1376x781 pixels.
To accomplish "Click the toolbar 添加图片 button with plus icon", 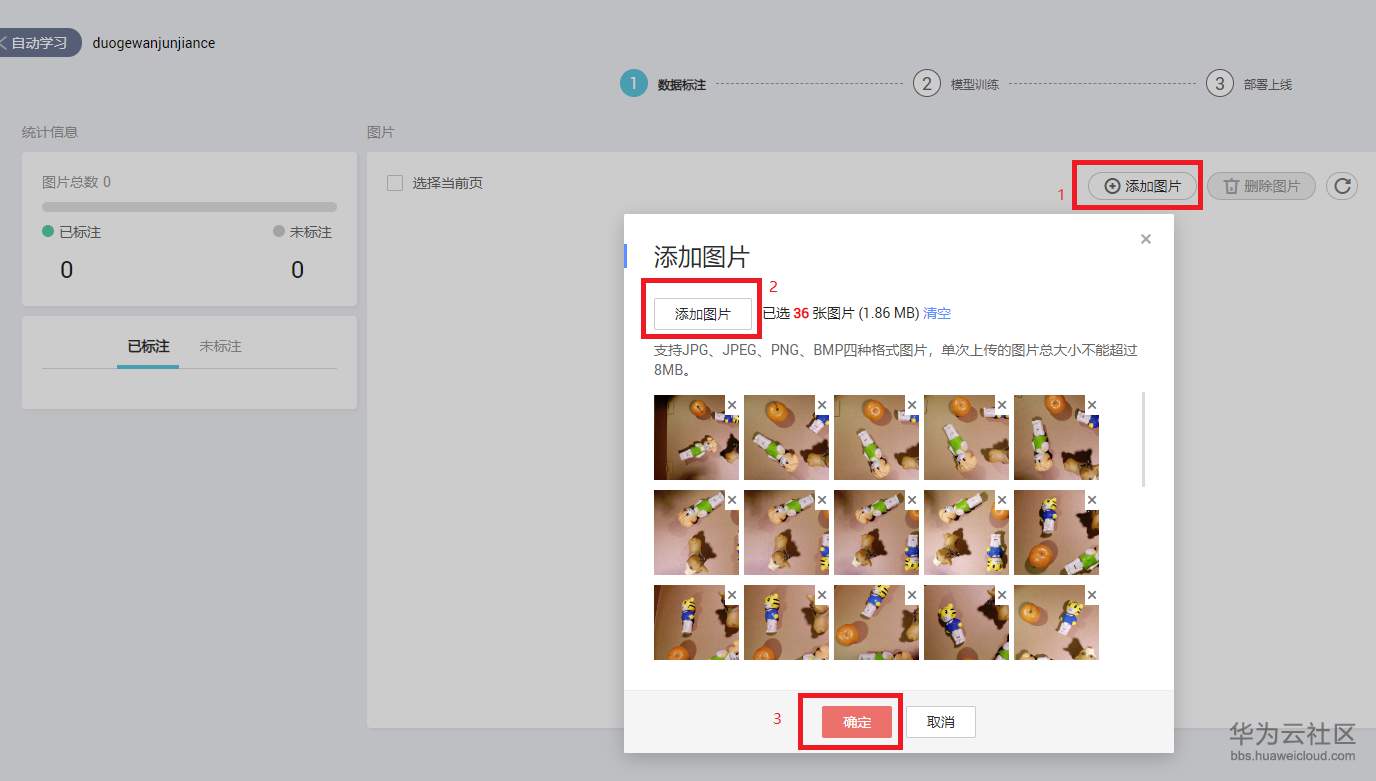I will point(1142,186).
